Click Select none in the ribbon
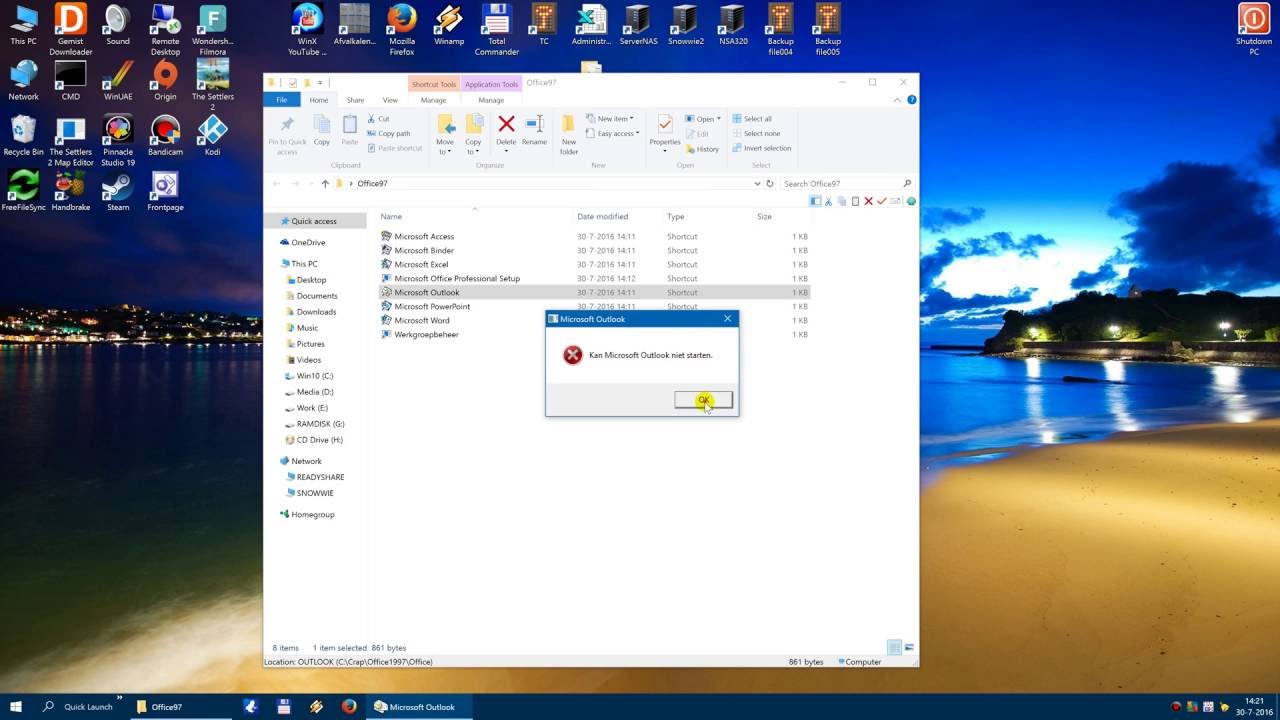The width and height of the screenshot is (1280, 720). [756, 133]
